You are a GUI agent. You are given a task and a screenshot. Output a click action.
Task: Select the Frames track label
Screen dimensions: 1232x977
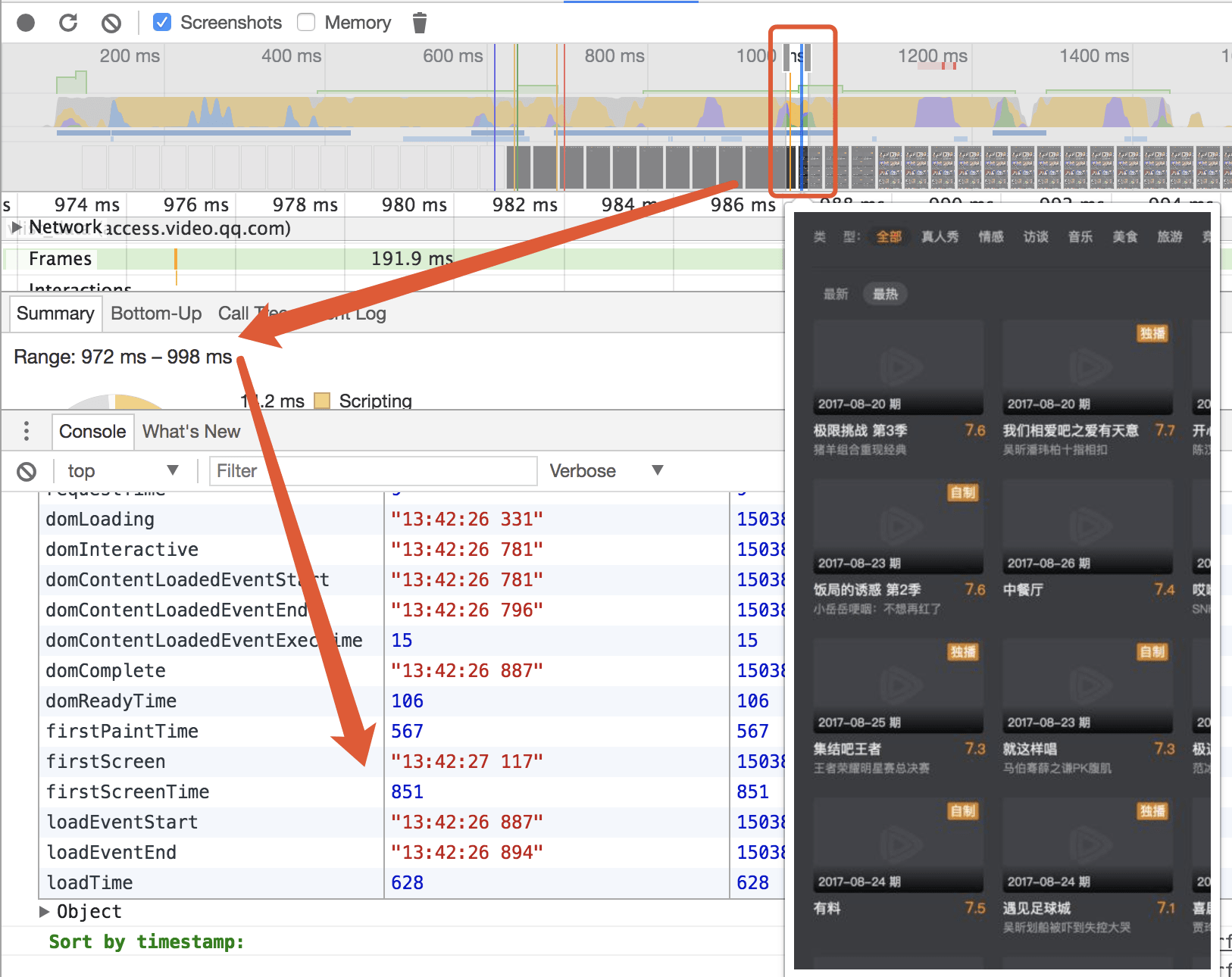pyautogui.click(x=60, y=259)
